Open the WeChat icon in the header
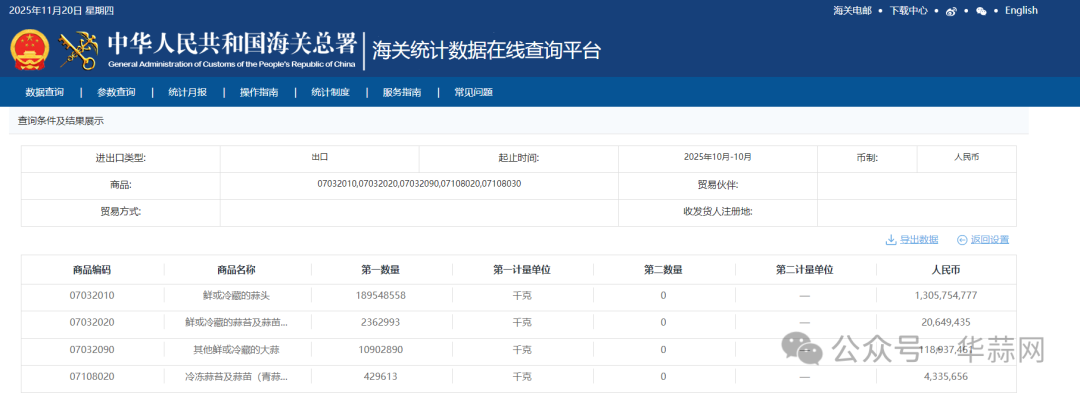The height and width of the screenshot is (393, 1080). [982, 11]
